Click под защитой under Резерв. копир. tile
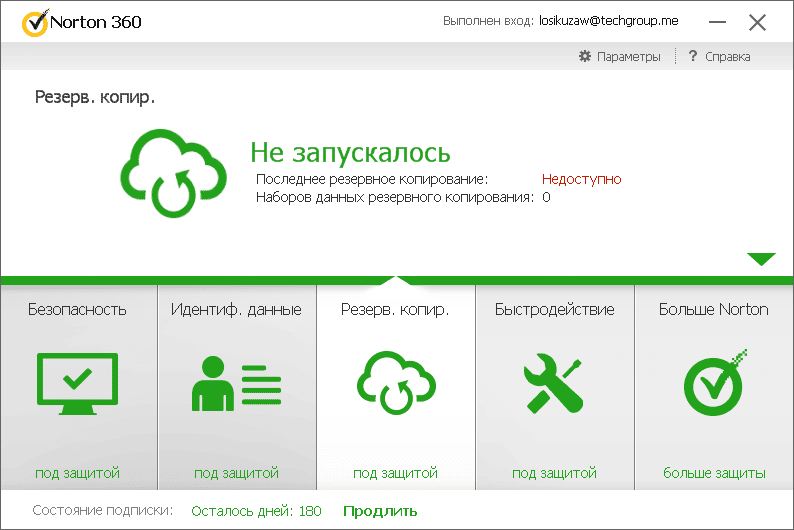This screenshot has height=530, width=794. click(x=395, y=473)
